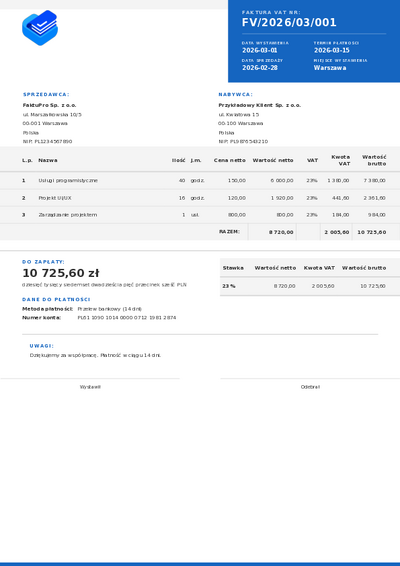Click the 'FAKTURA VAT NR:' label
Image resolution: width=400 pixels, height=566 pixels.
271,12
